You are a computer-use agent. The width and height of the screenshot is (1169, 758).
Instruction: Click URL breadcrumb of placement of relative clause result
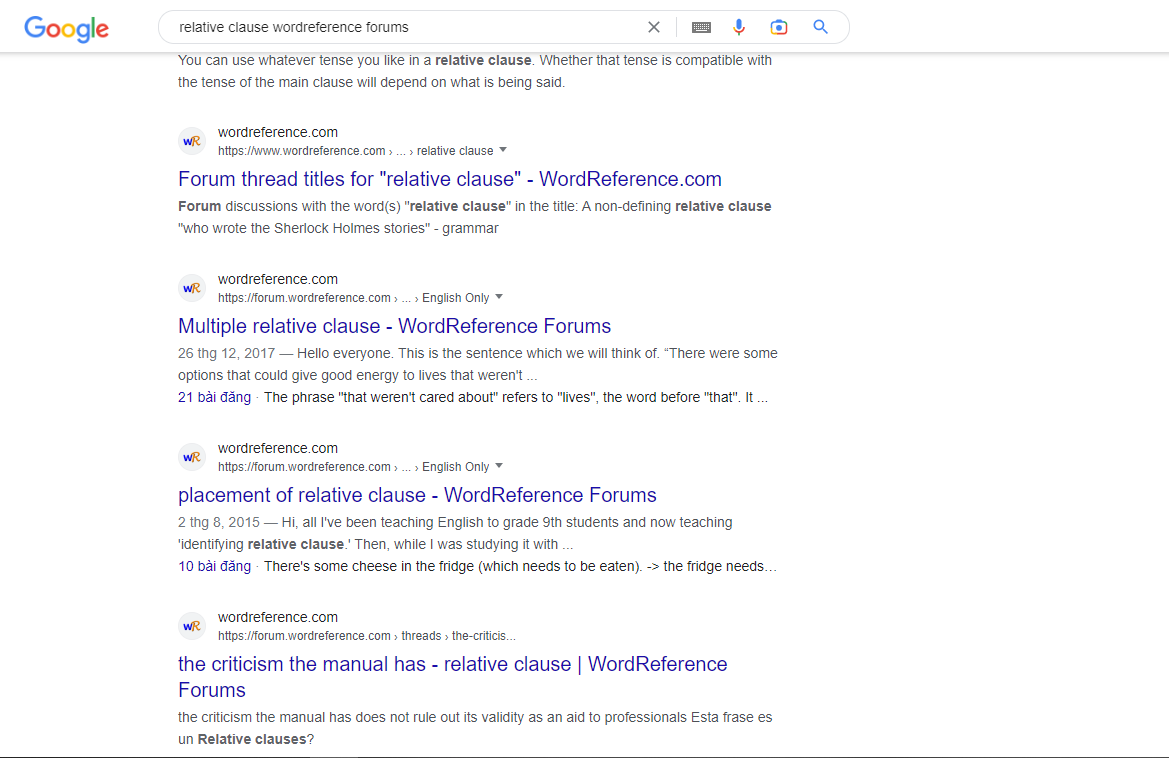[x=353, y=467]
